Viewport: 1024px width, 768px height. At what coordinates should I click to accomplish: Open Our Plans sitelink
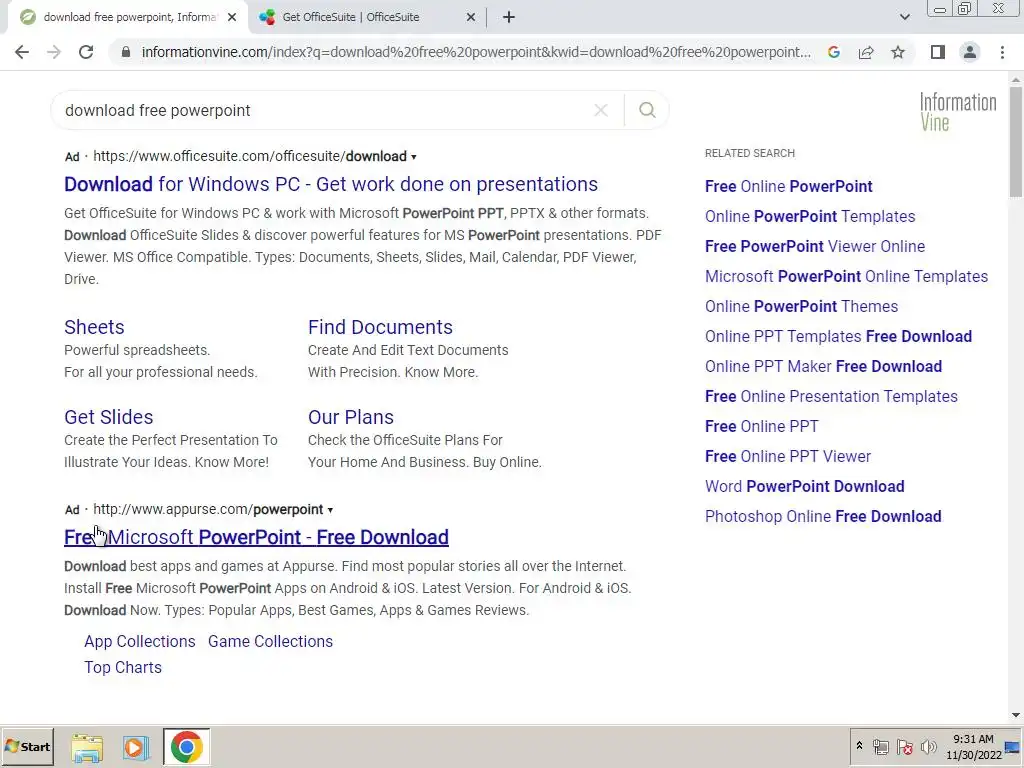[x=351, y=417]
